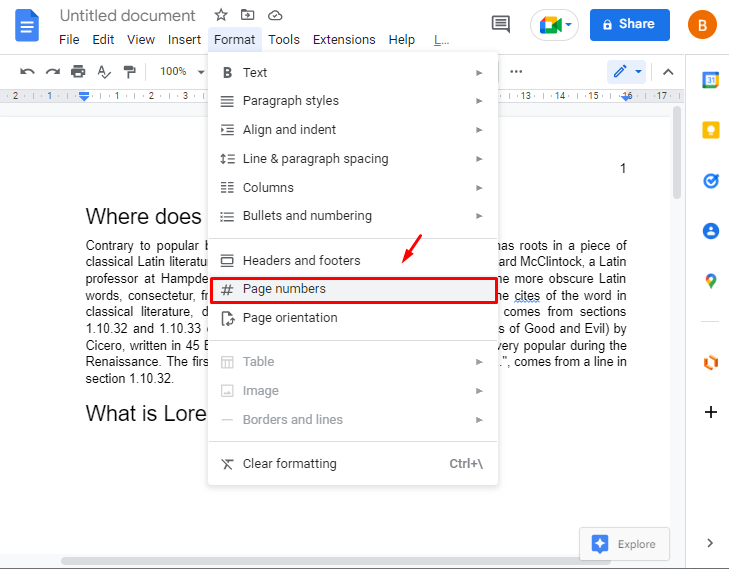Star the Untitled document
This screenshot has height=569, width=729.
pos(221,15)
